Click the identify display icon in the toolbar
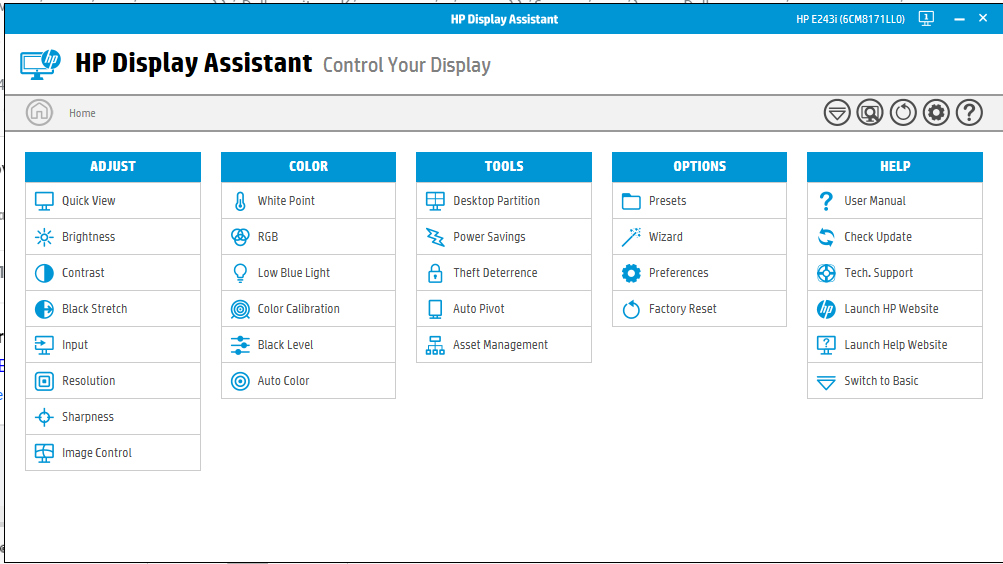 click(x=870, y=113)
